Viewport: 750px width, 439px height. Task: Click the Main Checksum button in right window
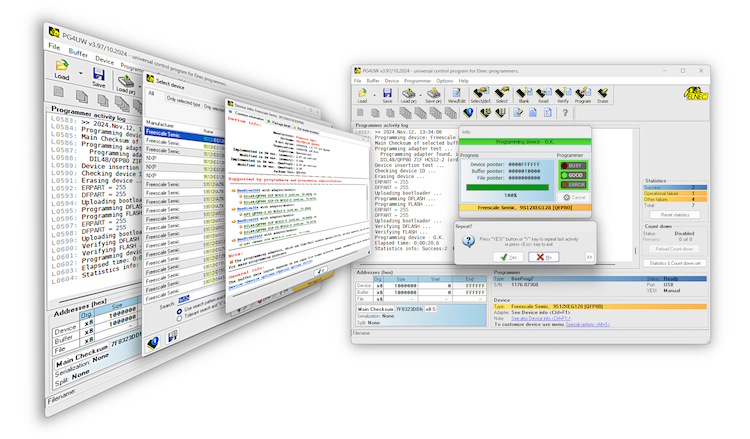(x=375, y=309)
